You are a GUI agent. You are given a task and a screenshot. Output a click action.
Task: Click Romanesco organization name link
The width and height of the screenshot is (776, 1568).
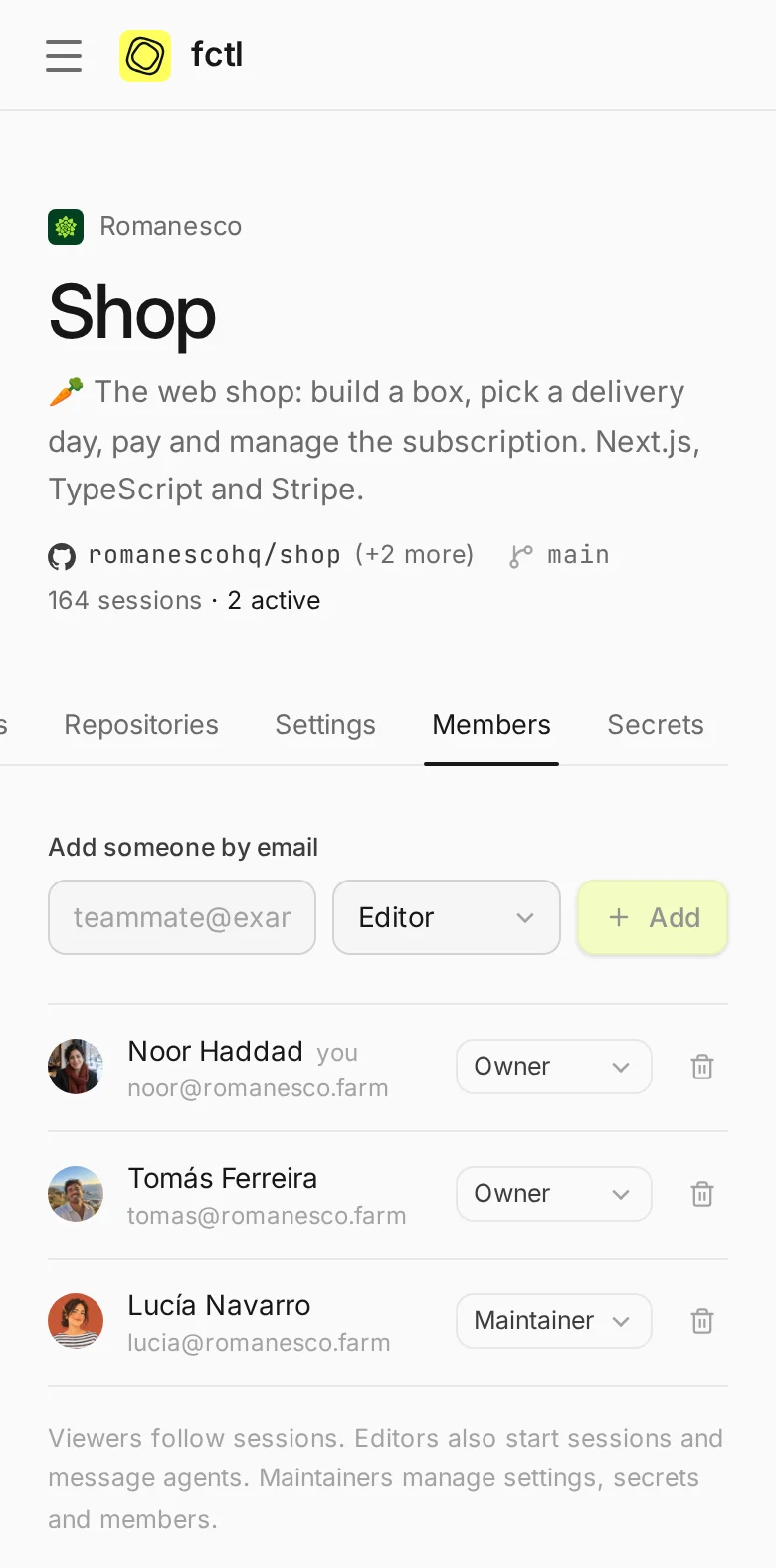point(171,226)
